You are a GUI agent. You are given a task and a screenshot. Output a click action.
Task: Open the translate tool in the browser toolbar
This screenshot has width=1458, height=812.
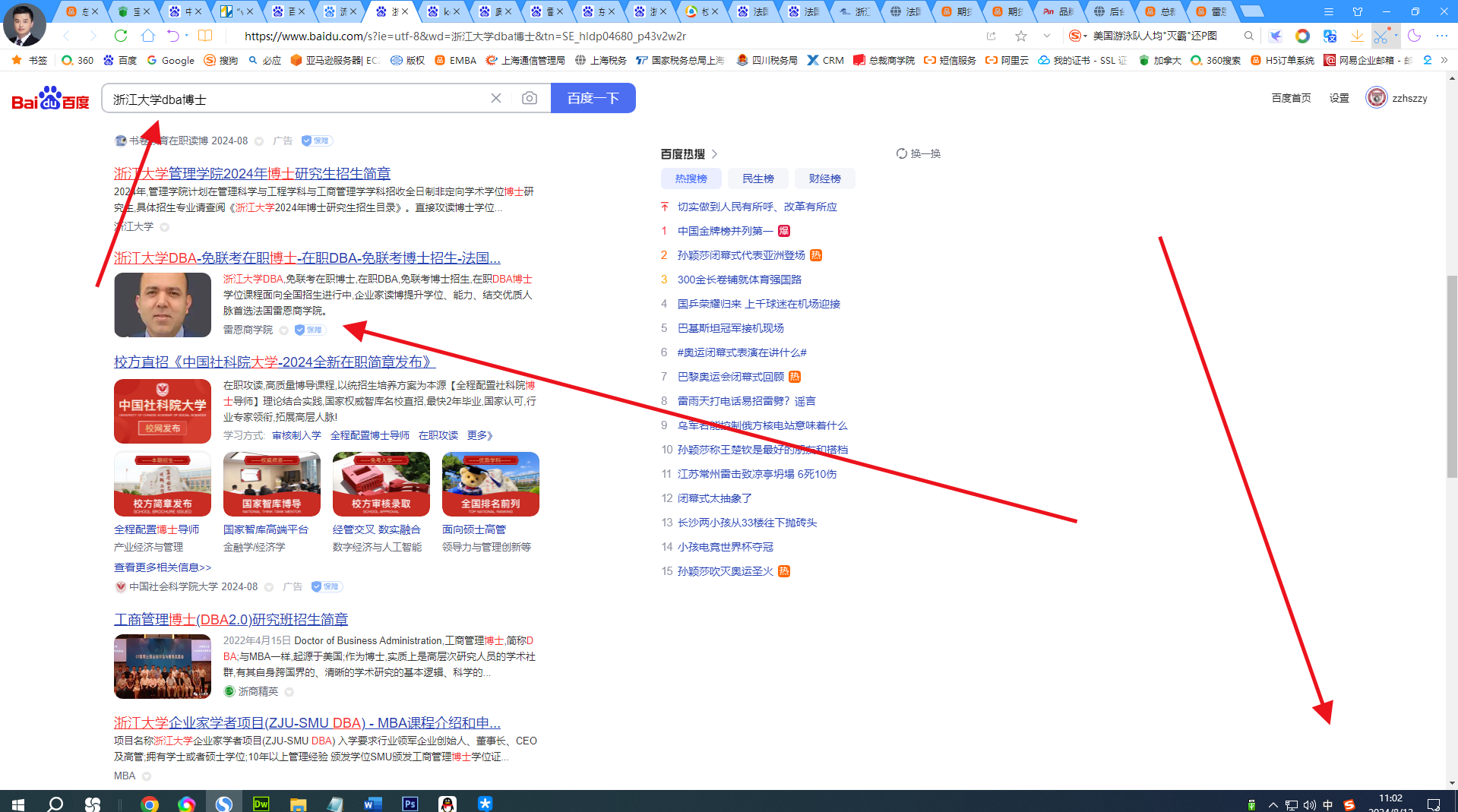point(1329,36)
